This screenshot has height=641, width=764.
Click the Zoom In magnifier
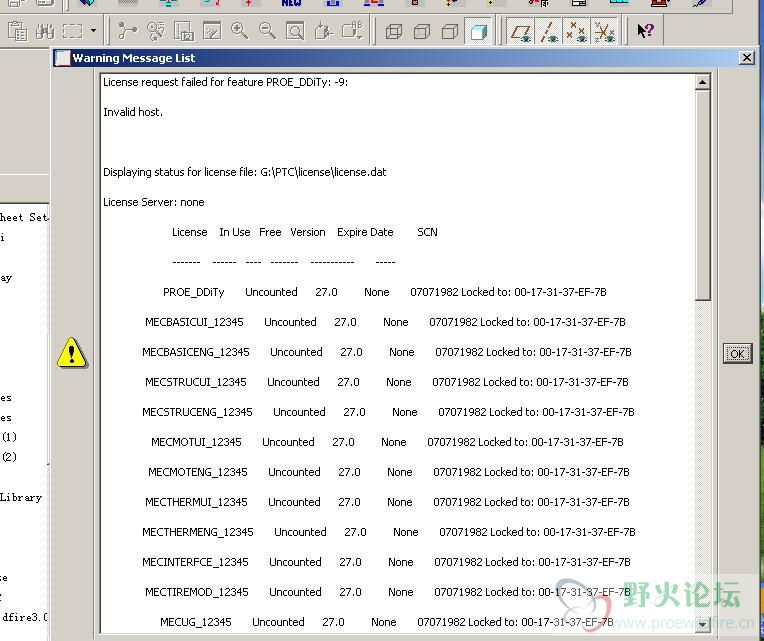coord(239,31)
